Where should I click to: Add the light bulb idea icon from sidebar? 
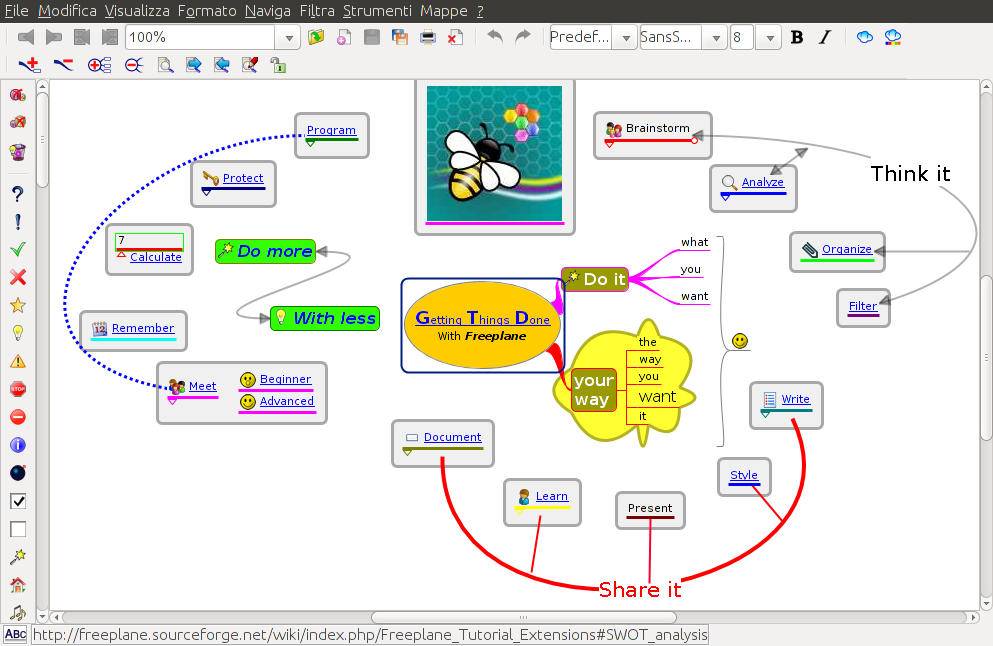point(18,333)
